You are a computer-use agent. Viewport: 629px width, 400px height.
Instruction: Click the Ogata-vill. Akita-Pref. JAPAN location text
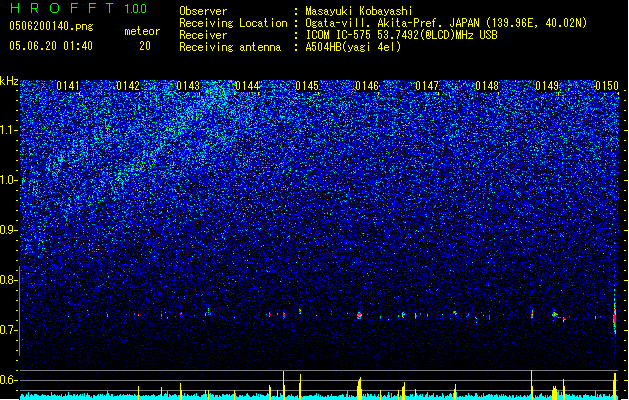pos(446,23)
